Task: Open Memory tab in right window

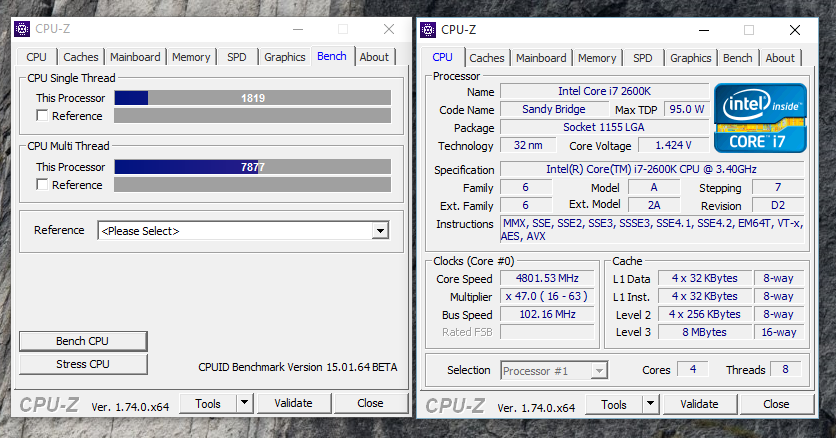Action: click(597, 58)
